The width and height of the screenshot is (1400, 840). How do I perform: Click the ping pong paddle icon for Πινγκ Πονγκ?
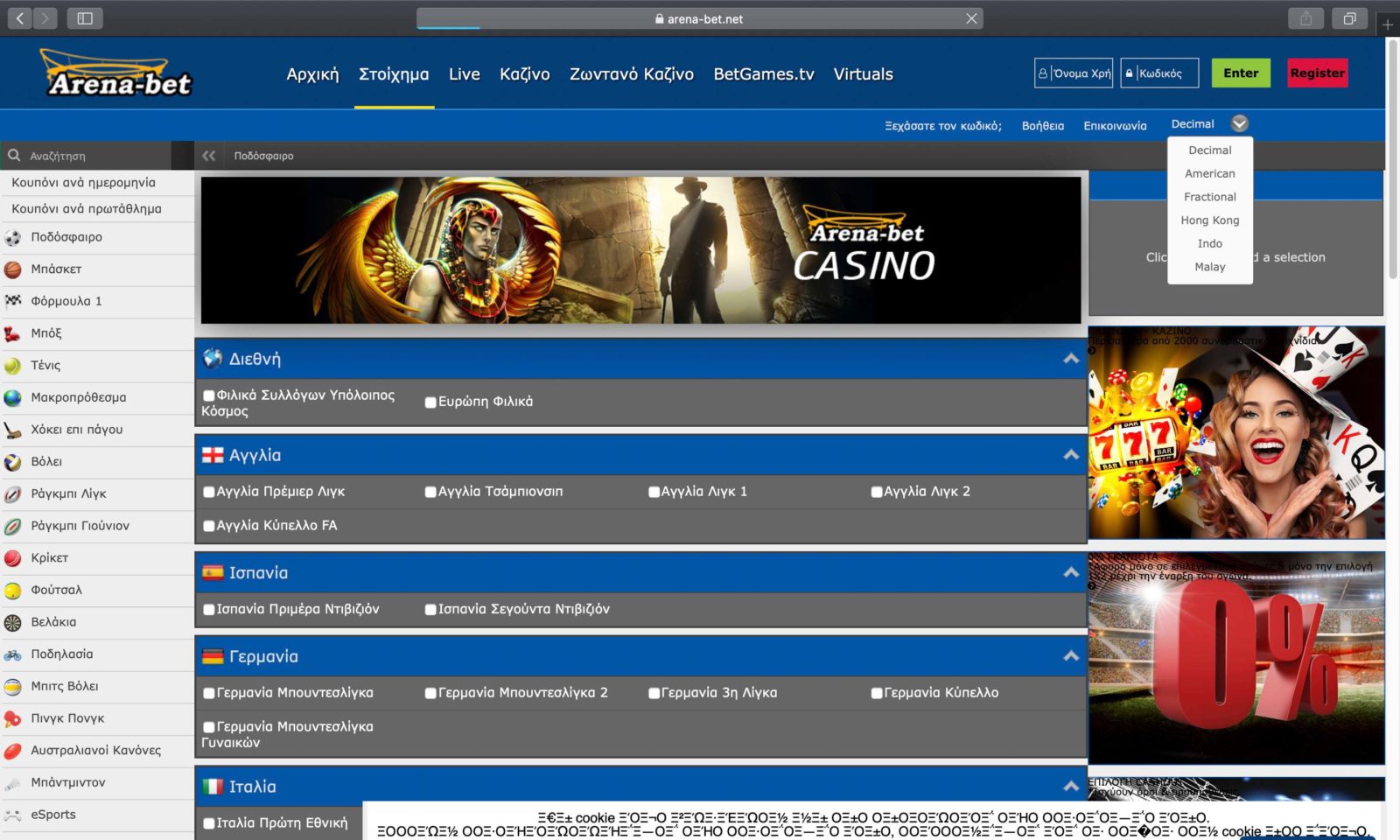pyautogui.click(x=13, y=718)
